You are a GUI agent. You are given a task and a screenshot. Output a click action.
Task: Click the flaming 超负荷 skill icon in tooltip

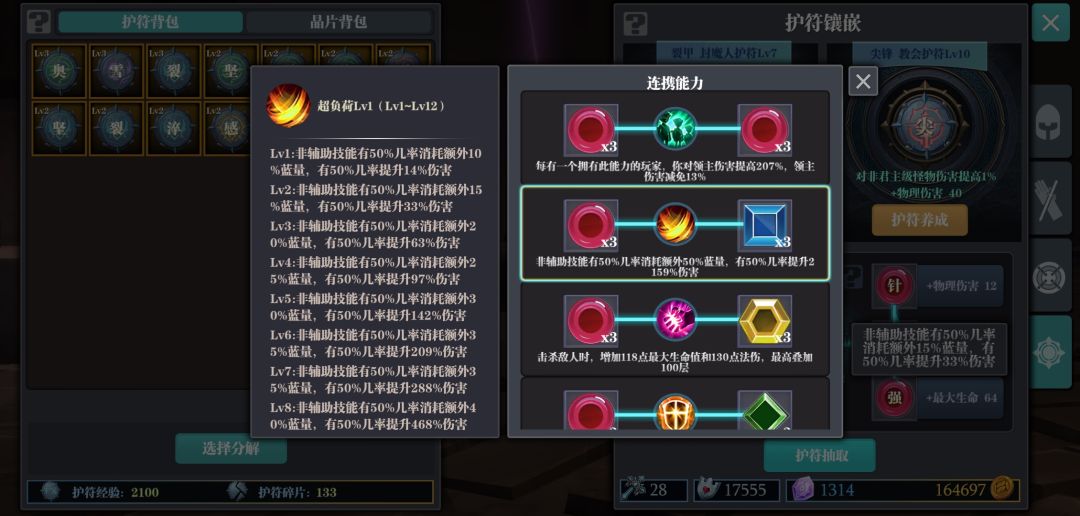coord(288,105)
